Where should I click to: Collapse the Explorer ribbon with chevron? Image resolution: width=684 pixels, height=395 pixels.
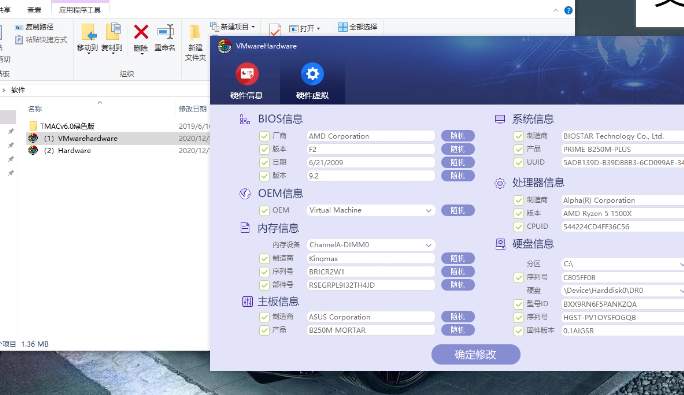[x=555, y=10]
